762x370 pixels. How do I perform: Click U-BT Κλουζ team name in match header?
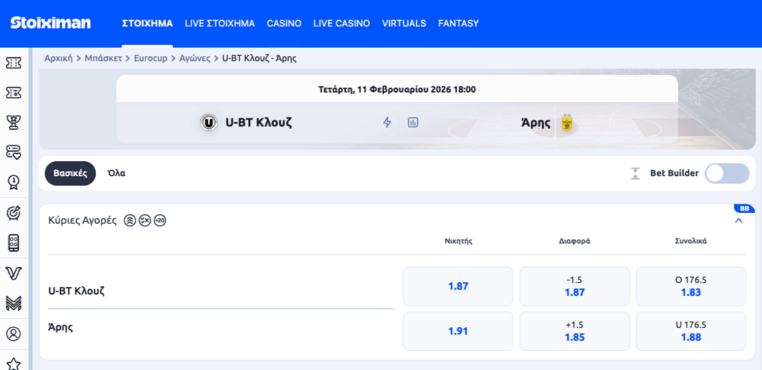259,123
